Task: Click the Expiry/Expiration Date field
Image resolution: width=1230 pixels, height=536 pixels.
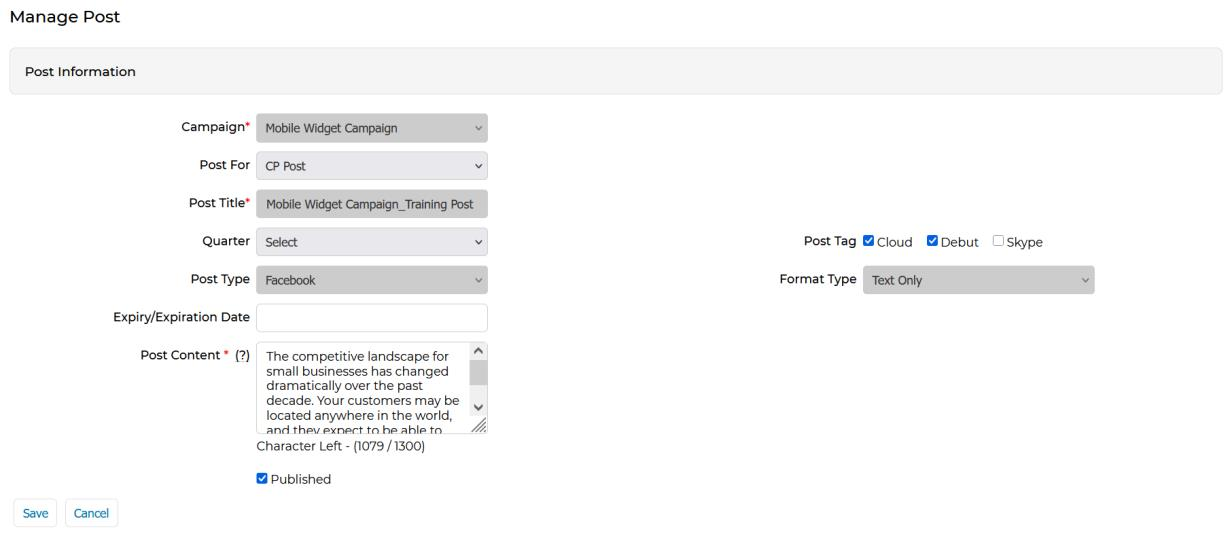Action: [x=372, y=318]
